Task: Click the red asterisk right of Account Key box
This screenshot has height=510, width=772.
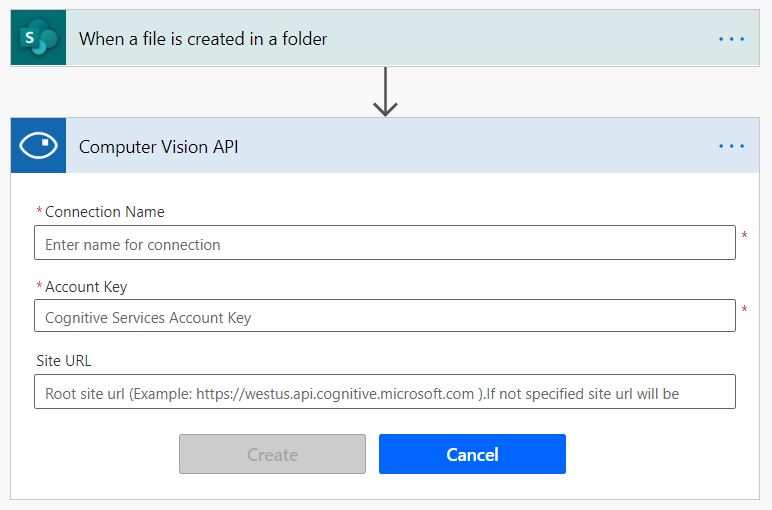Action: click(744, 311)
